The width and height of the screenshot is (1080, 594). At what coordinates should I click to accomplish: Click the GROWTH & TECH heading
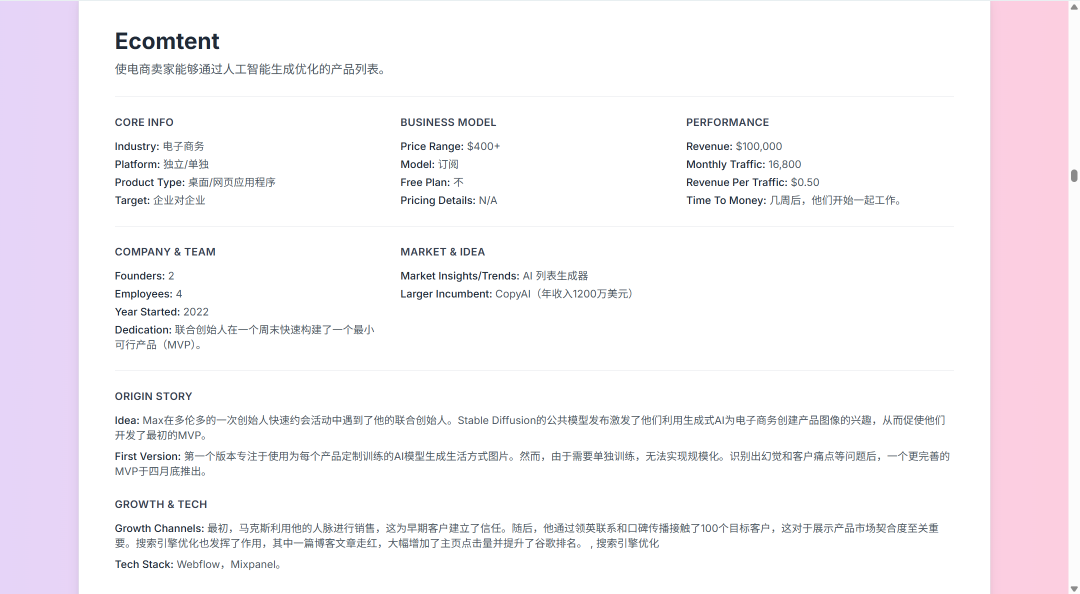point(160,504)
